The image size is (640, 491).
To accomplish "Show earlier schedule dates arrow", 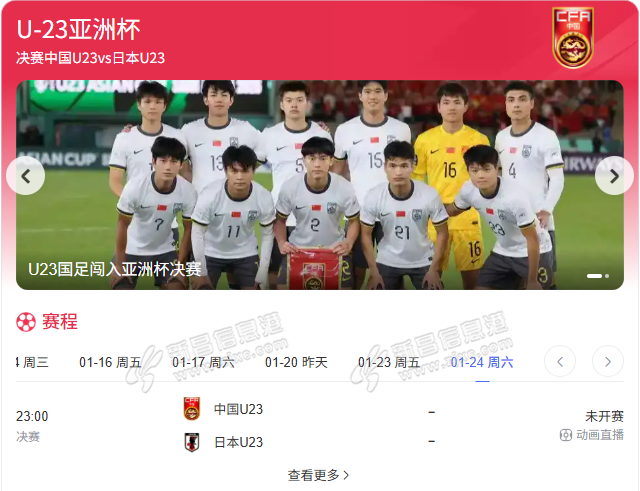I will [x=560, y=361].
